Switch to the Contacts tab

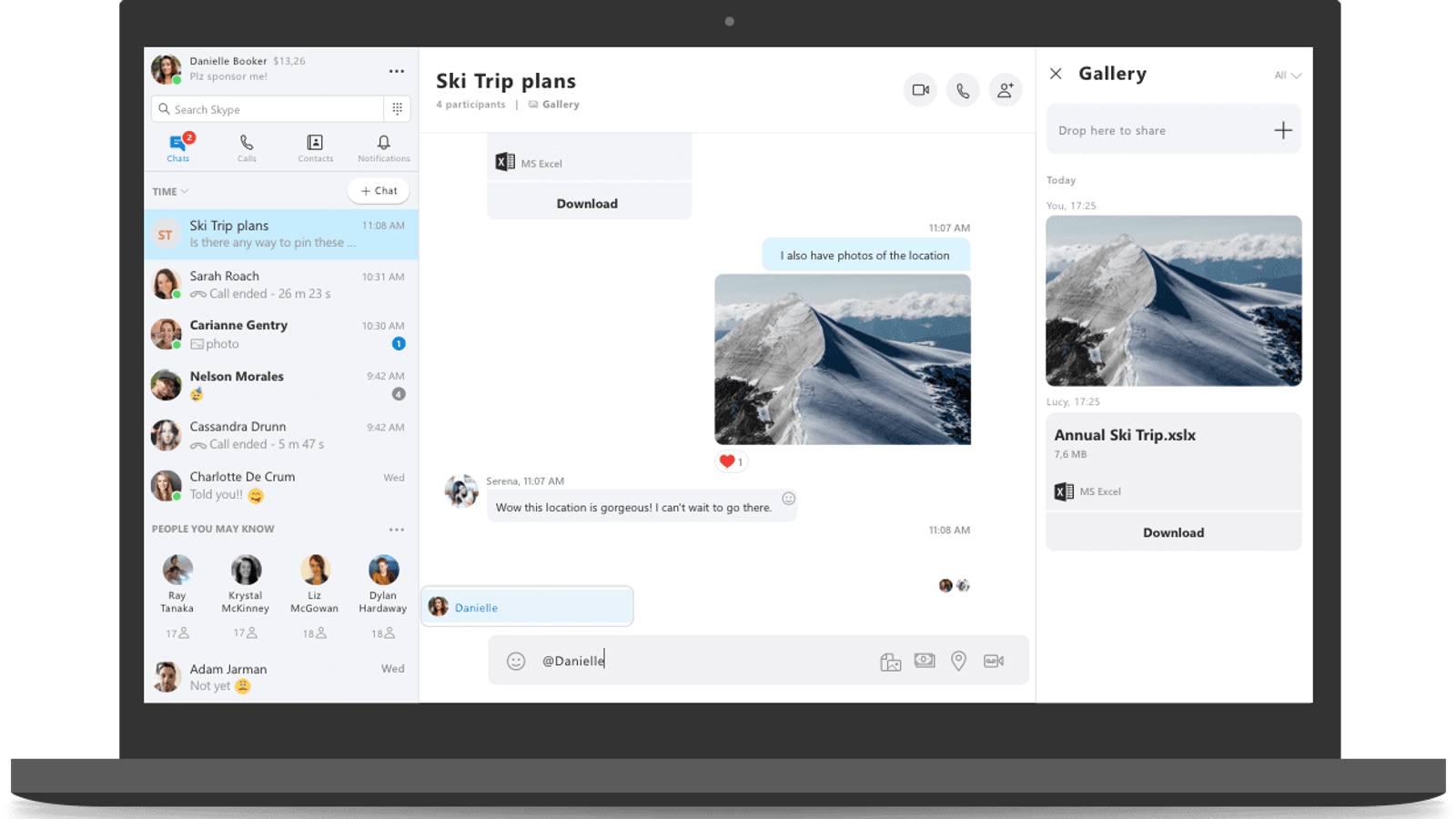pos(315,147)
